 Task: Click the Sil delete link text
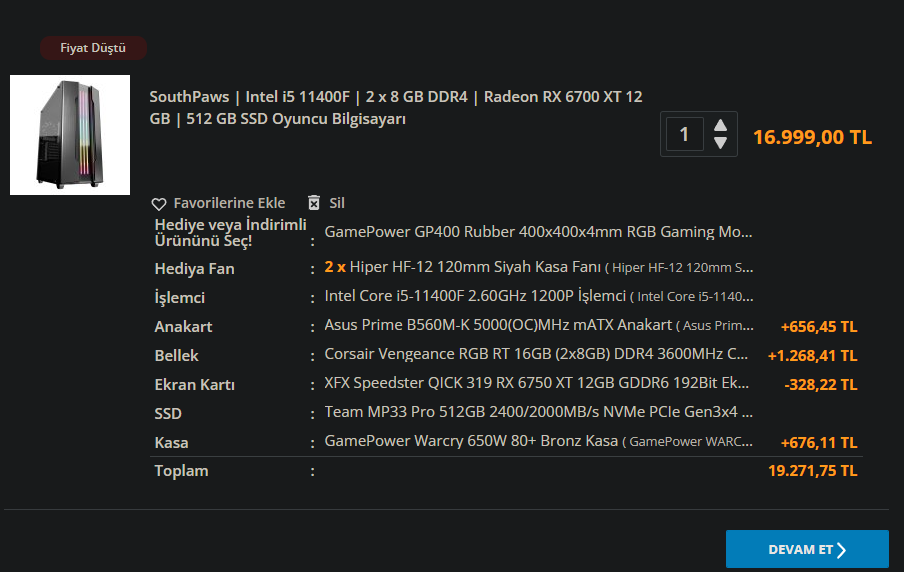click(x=337, y=203)
